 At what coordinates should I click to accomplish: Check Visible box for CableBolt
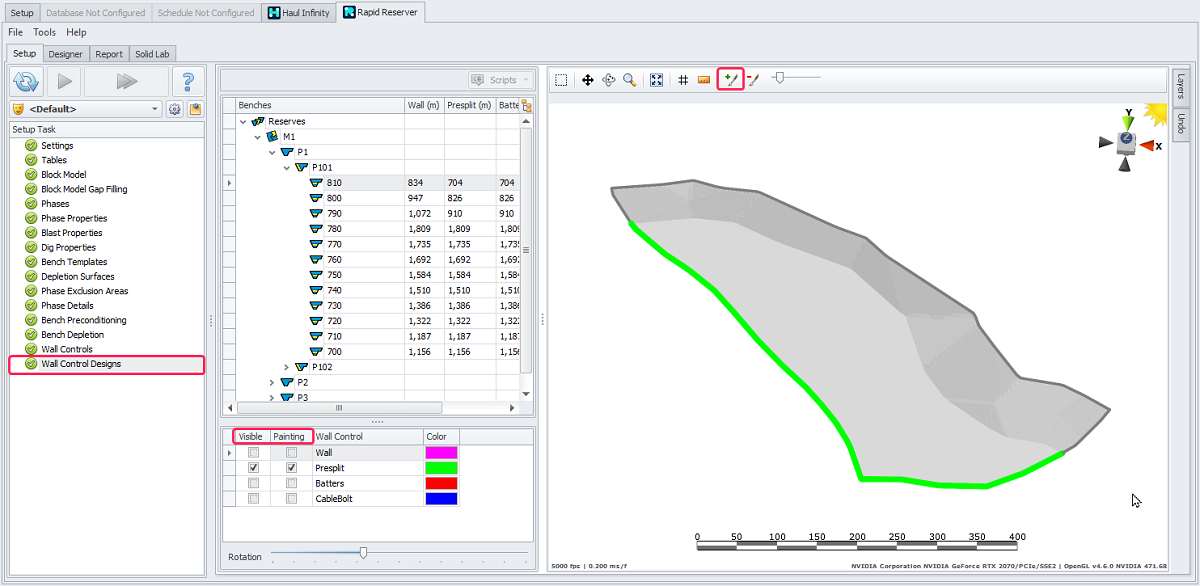(x=254, y=498)
